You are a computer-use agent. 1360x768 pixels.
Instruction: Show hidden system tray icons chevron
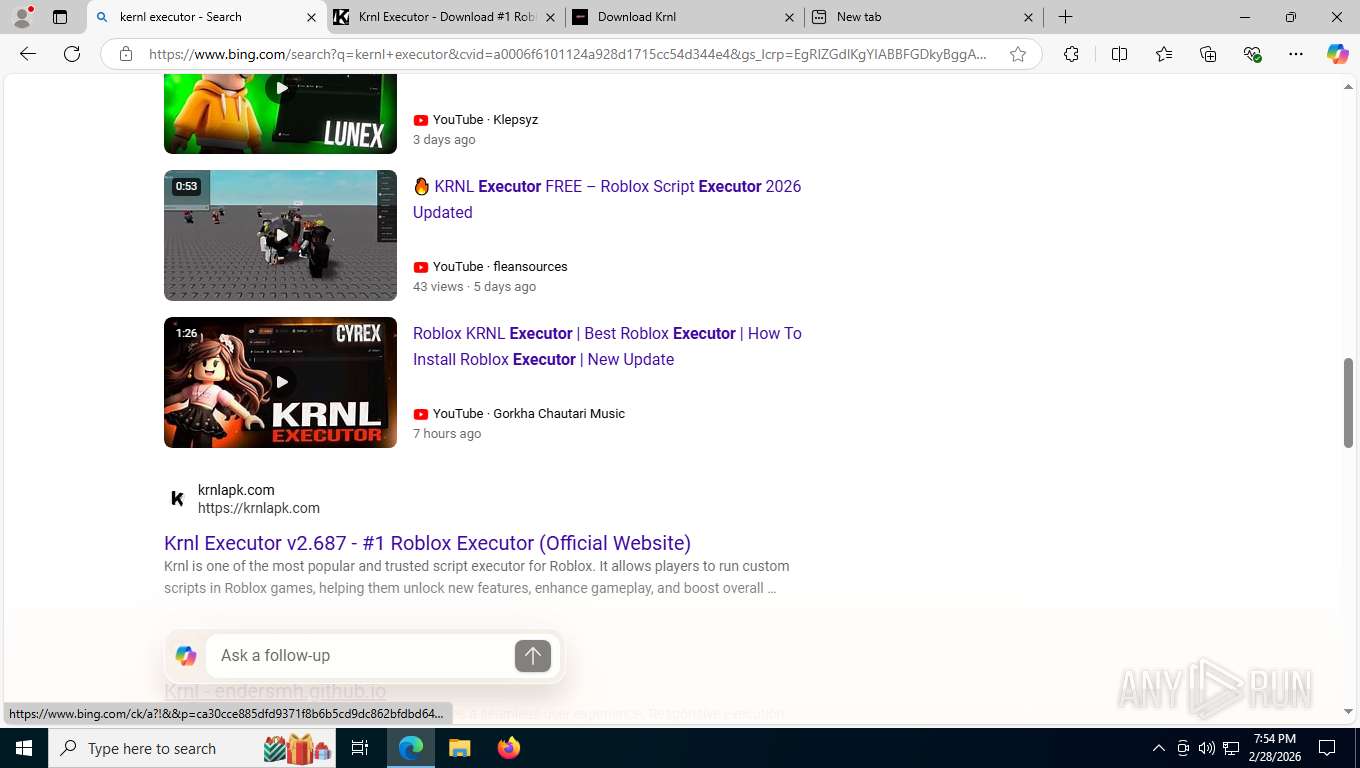pos(1159,748)
